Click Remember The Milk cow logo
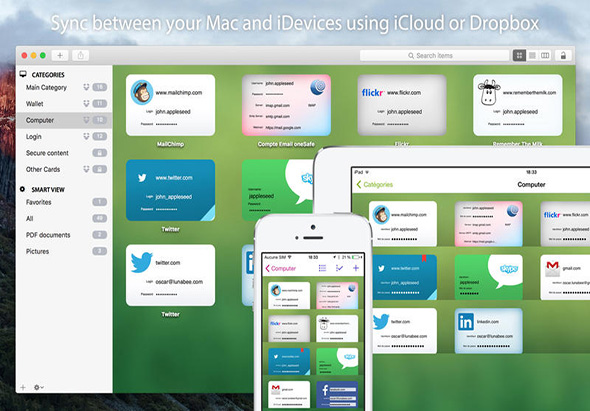590x411 pixels. [x=488, y=92]
